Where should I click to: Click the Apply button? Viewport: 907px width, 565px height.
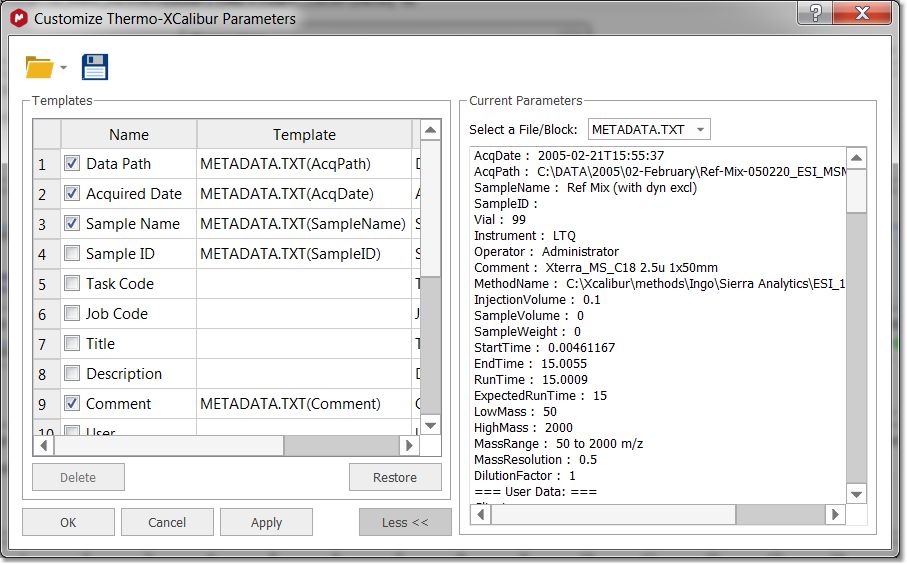point(266,522)
